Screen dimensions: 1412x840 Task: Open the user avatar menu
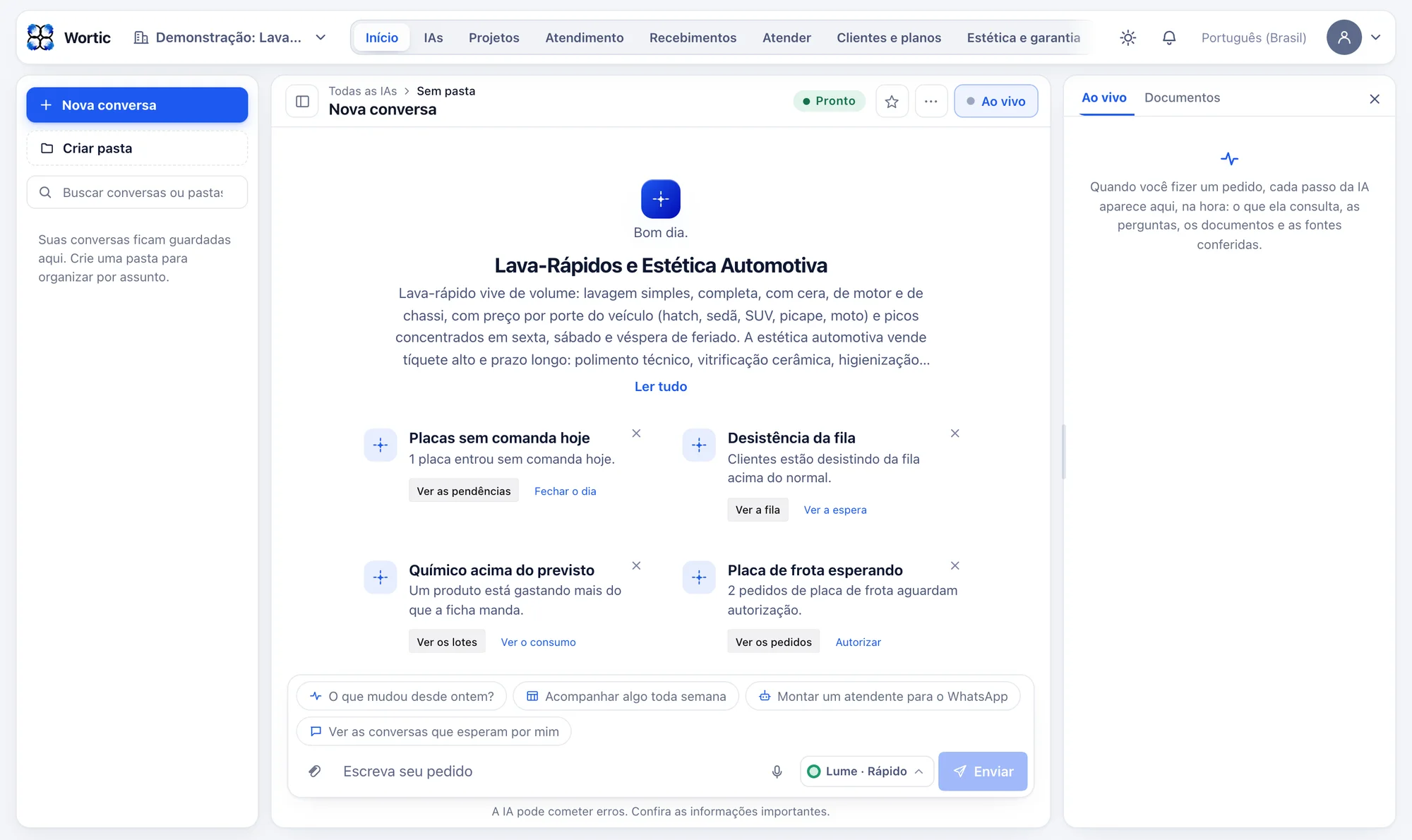[x=1344, y=37]
